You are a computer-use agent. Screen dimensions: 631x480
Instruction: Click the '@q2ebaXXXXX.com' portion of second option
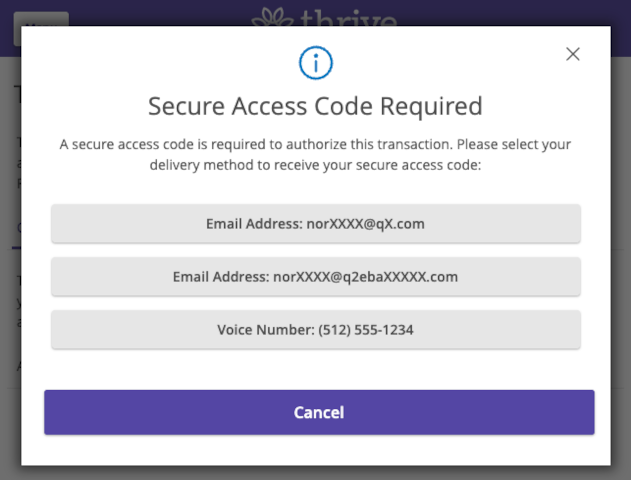click(x=394, y=277)
